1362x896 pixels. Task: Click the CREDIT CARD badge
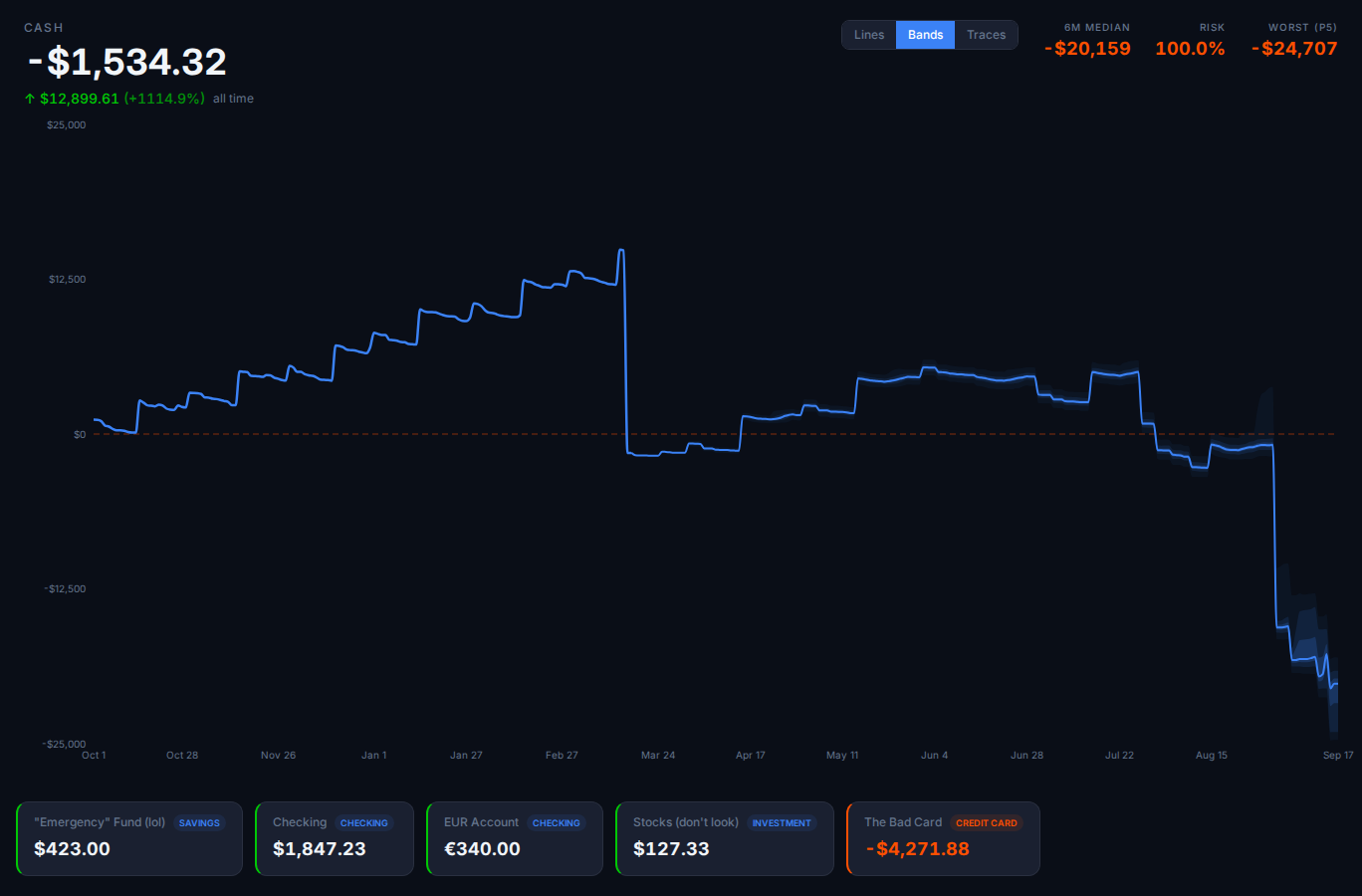[986, 823]
